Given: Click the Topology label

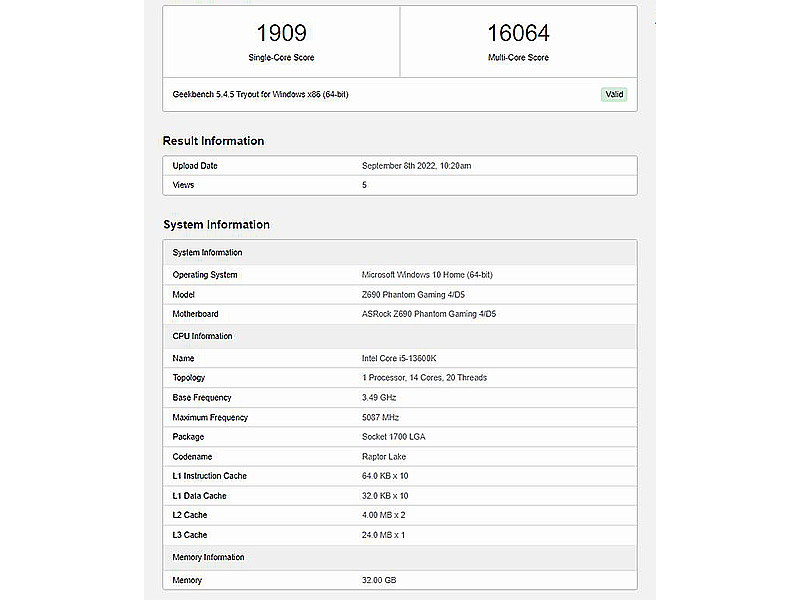Looking at the screenshot, I should [x=189, y=378].
